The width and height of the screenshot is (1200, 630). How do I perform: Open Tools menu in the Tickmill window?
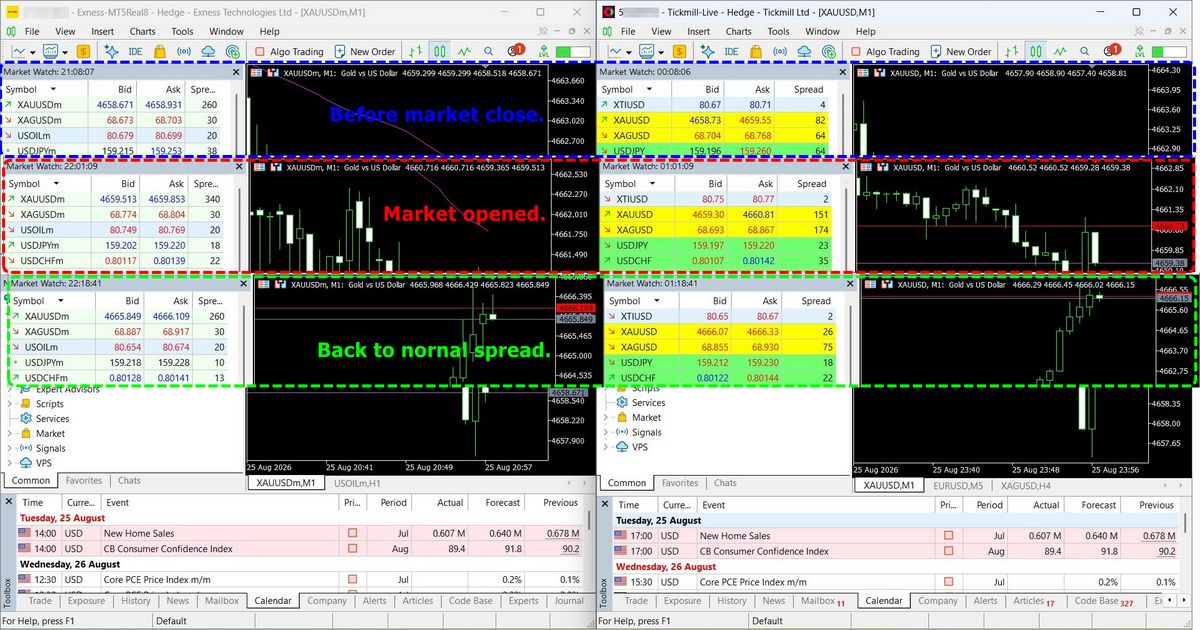pos(778,31)
